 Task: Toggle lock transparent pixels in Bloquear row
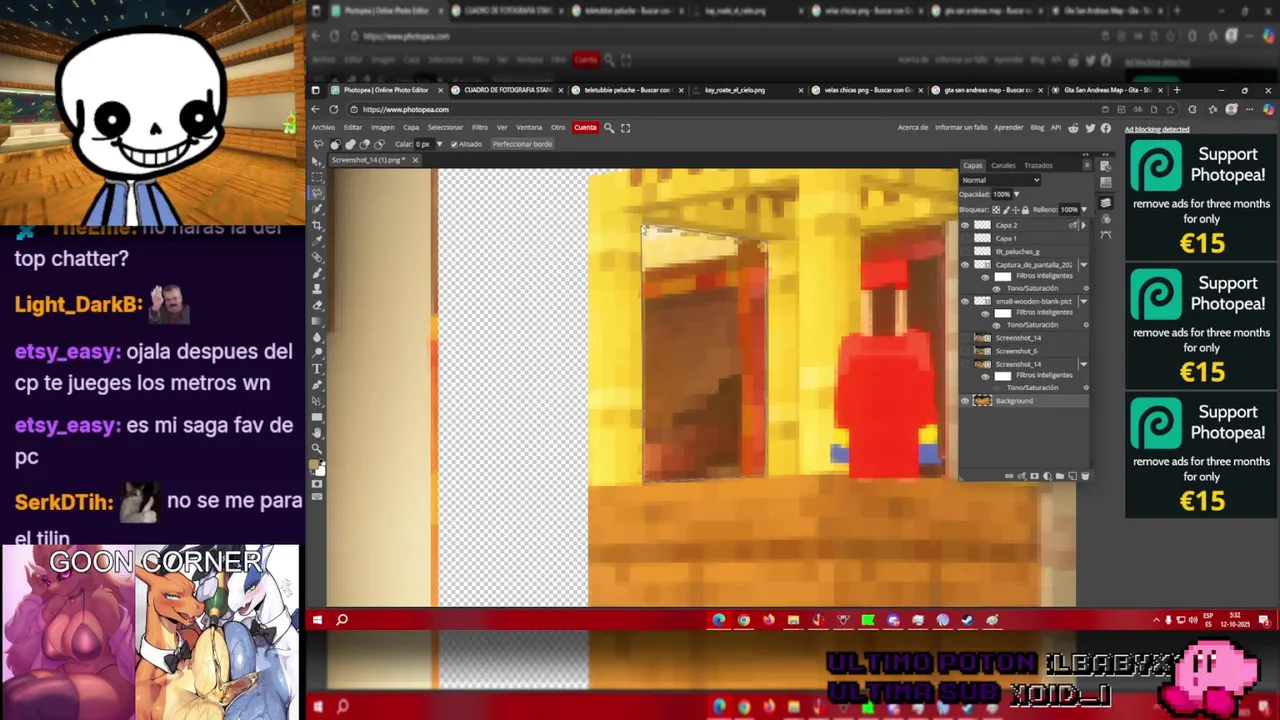tap(996, 210)
